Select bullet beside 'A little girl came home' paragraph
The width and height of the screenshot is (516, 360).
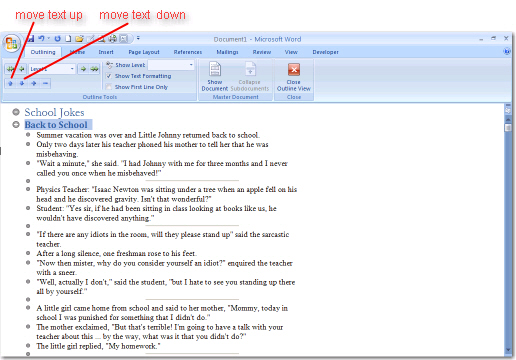(28, 308)
